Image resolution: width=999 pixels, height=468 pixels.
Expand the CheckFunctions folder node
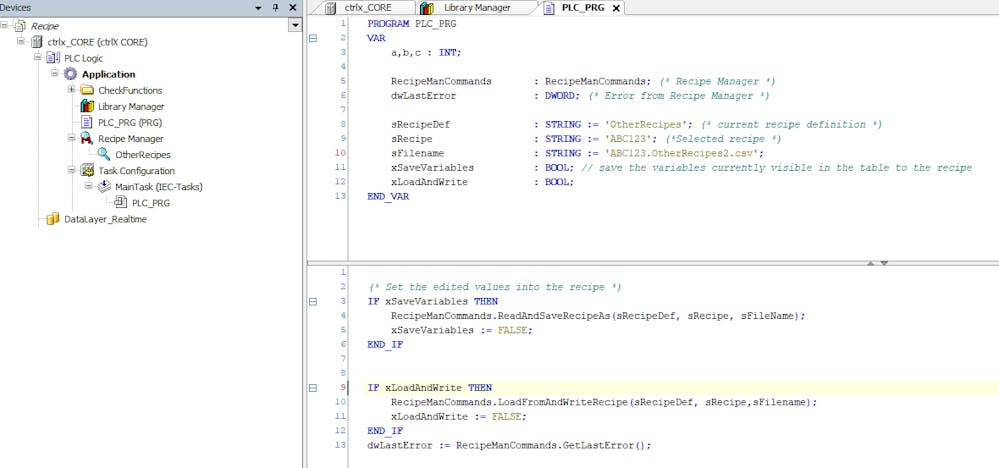[71, 90]
